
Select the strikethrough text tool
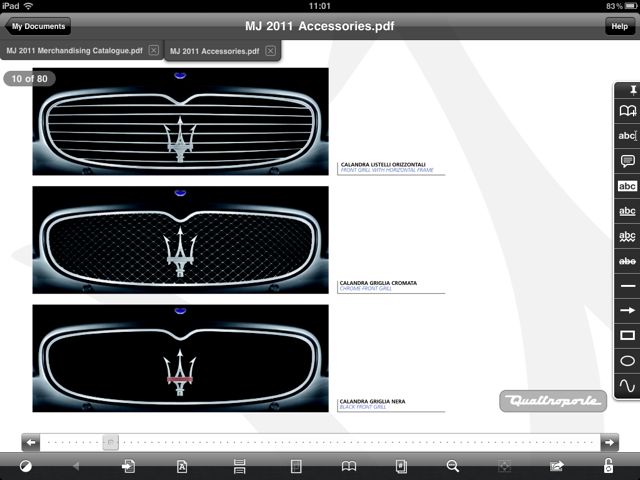click(x=627, y=261)
